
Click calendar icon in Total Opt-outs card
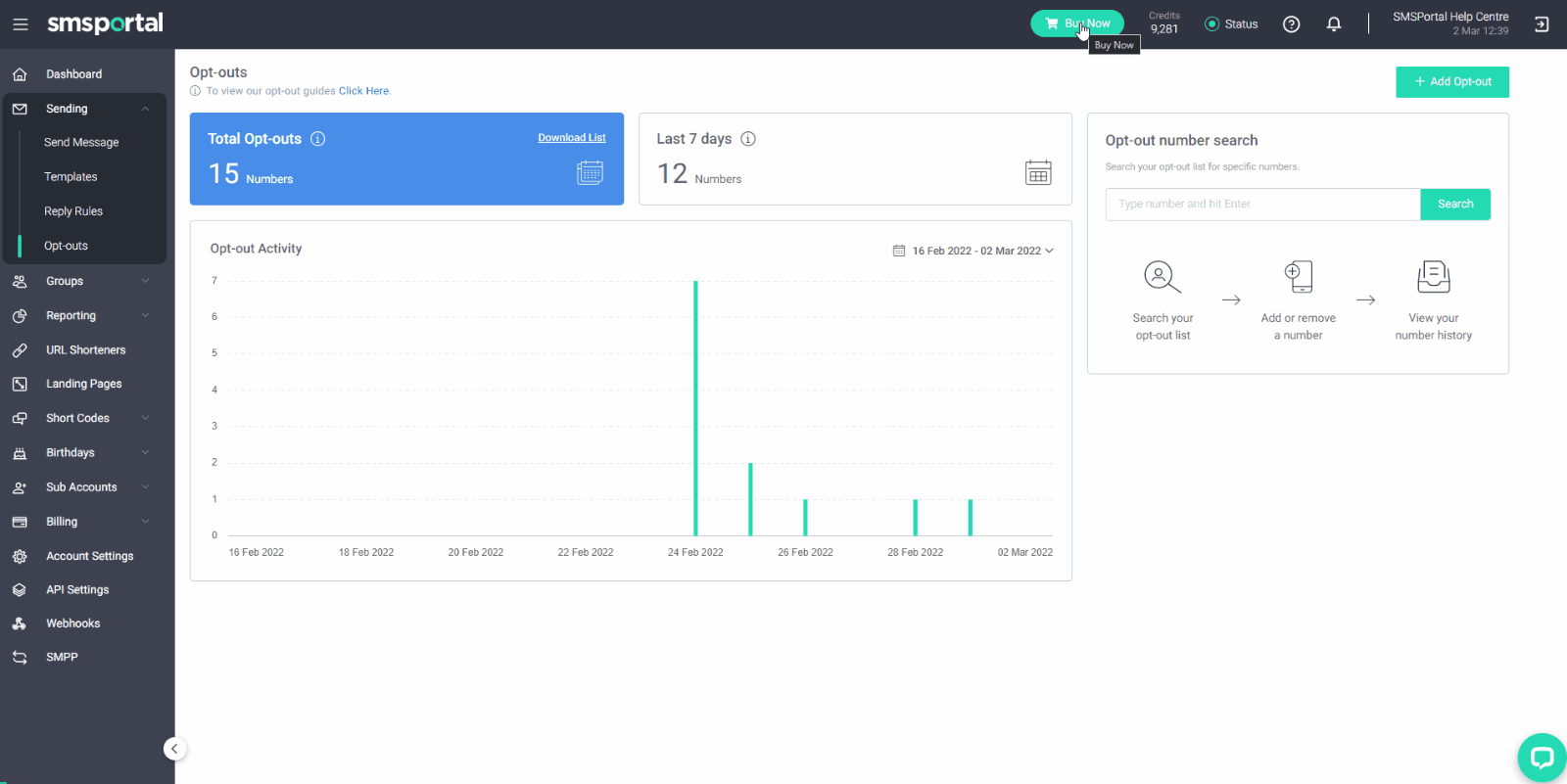coord(590,172)
